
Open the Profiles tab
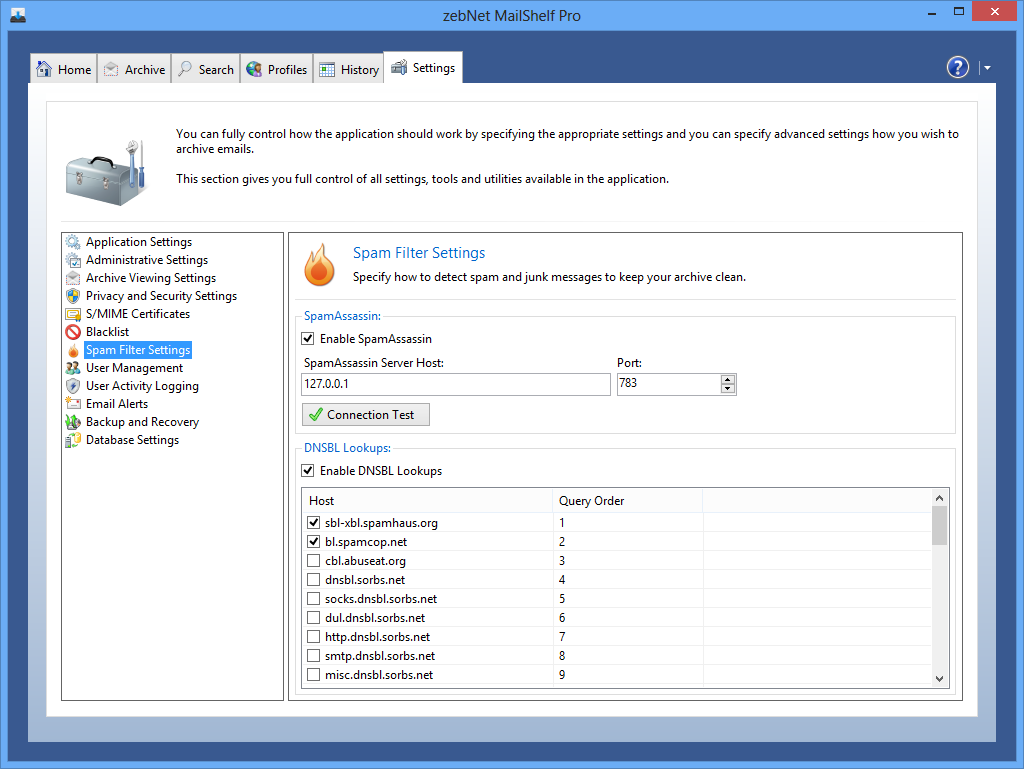276,69
